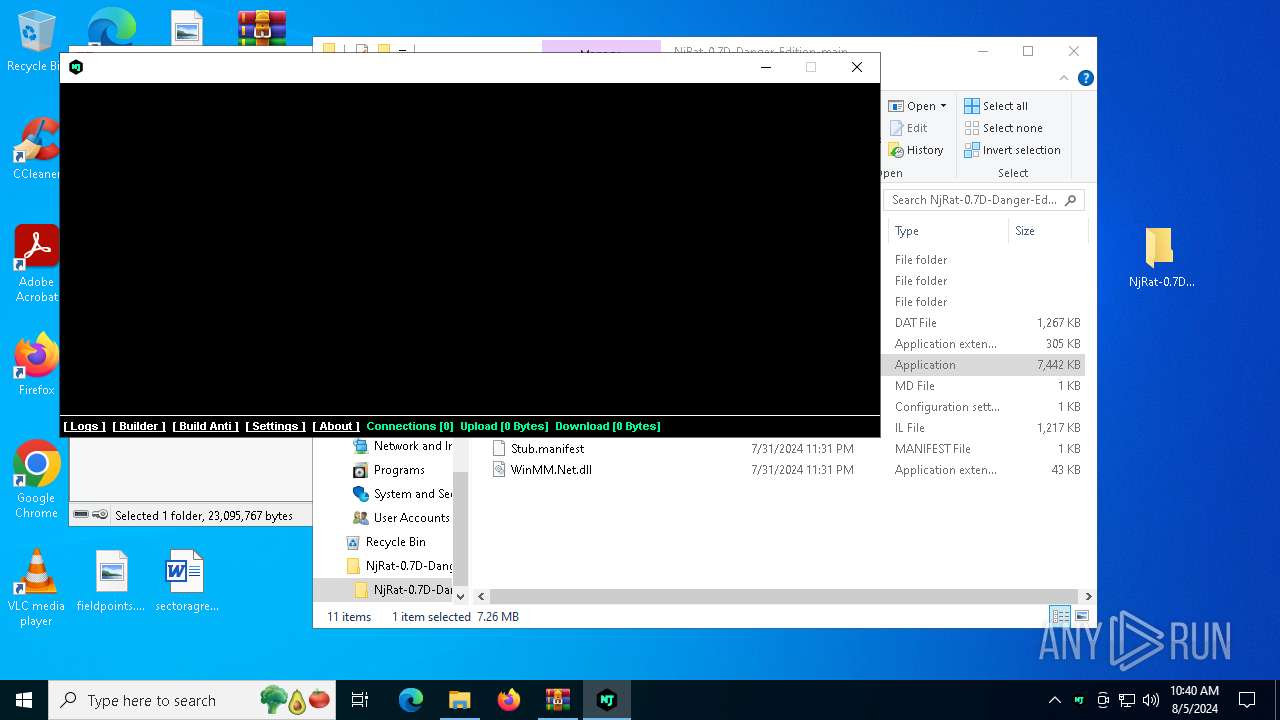This screenshot has width=1280, height=720.
Task: Open Explorer help question mark icon
Action: (1085, 78)
